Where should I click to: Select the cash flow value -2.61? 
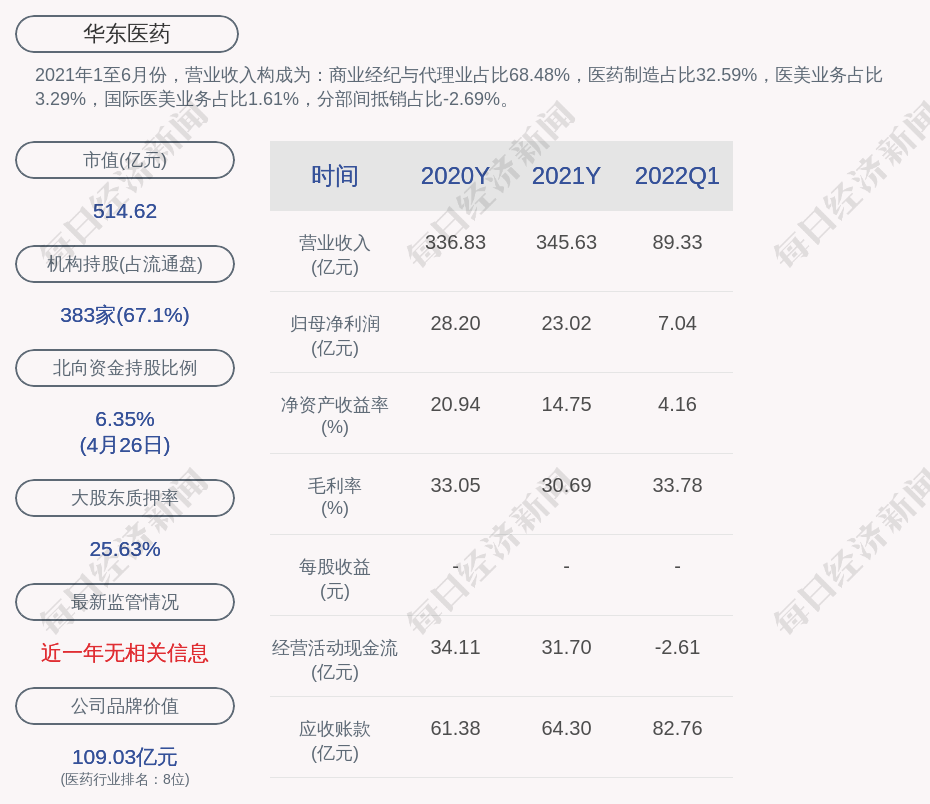pos(677,647)
